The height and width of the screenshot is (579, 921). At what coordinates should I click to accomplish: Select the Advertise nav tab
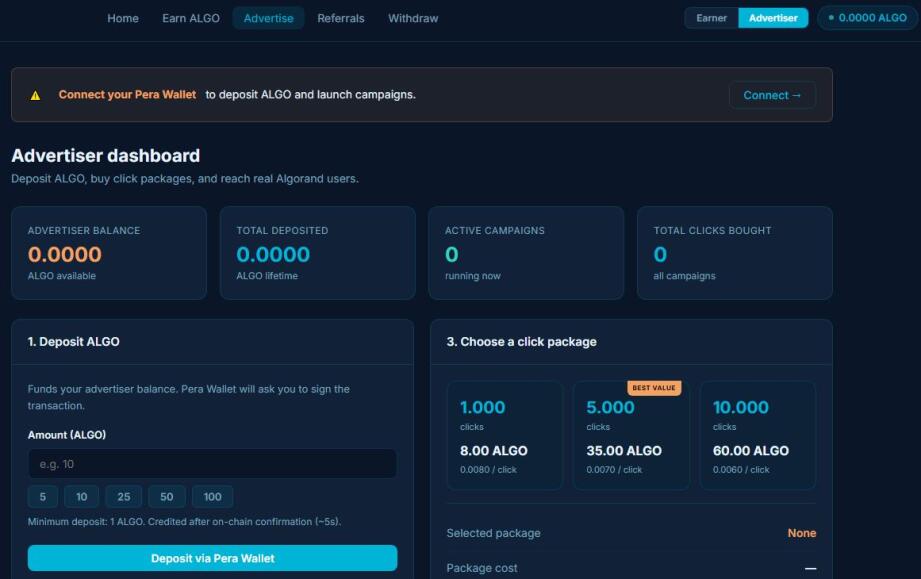pyautogui.click(x=268, y=18)
